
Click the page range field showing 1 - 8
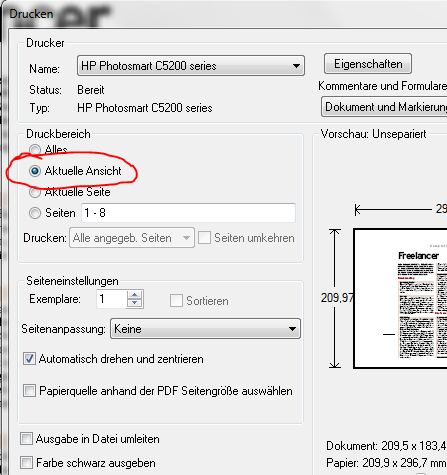[x=188, y=213]
